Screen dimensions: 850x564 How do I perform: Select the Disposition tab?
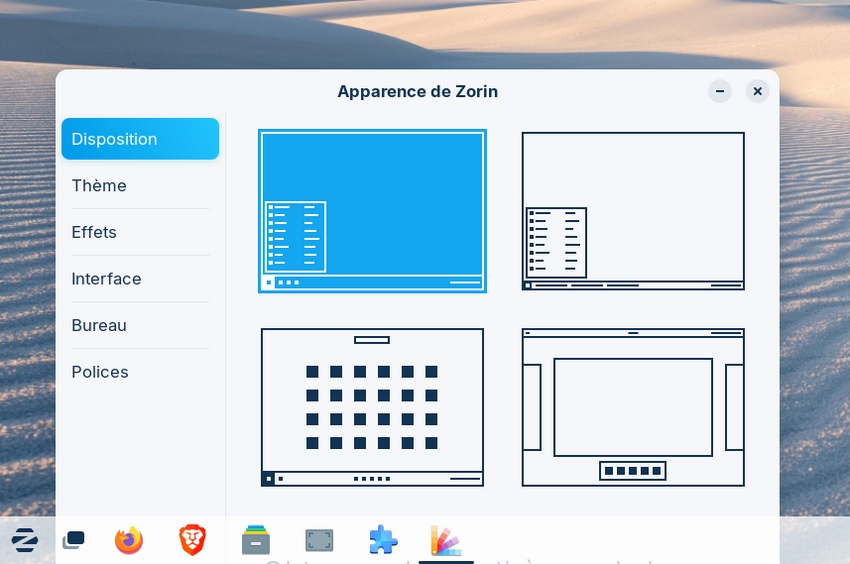click(x=140, y=139)
